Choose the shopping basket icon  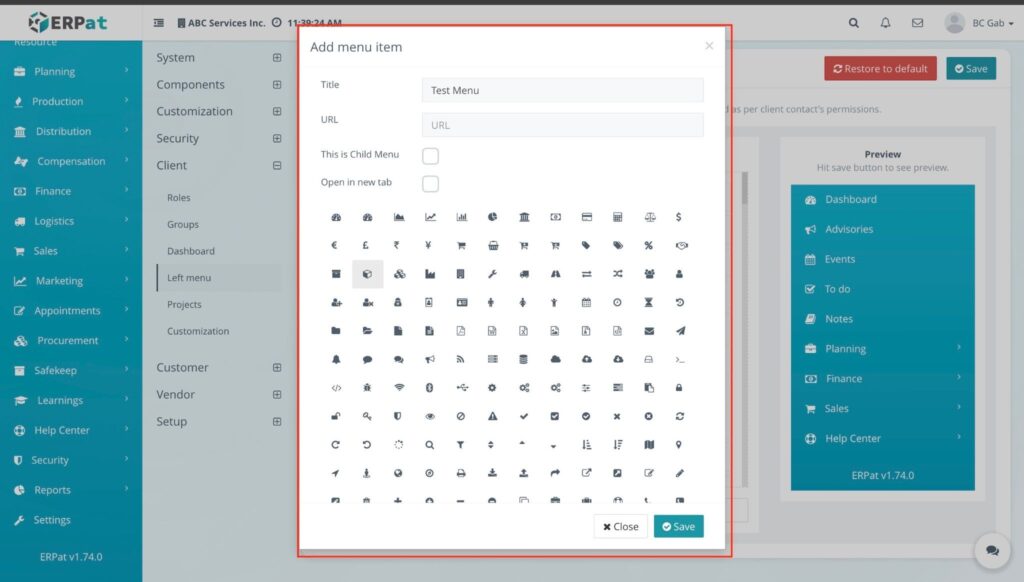point(493,246)
